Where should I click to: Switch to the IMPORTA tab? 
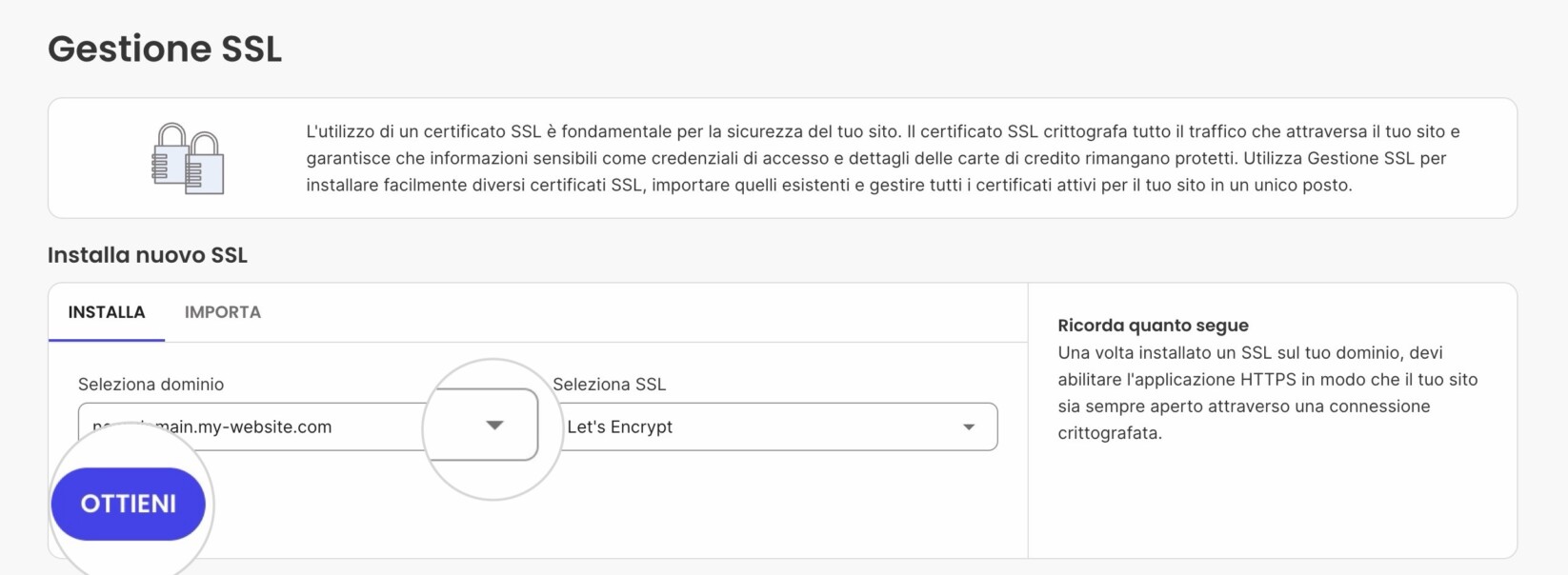223,312
